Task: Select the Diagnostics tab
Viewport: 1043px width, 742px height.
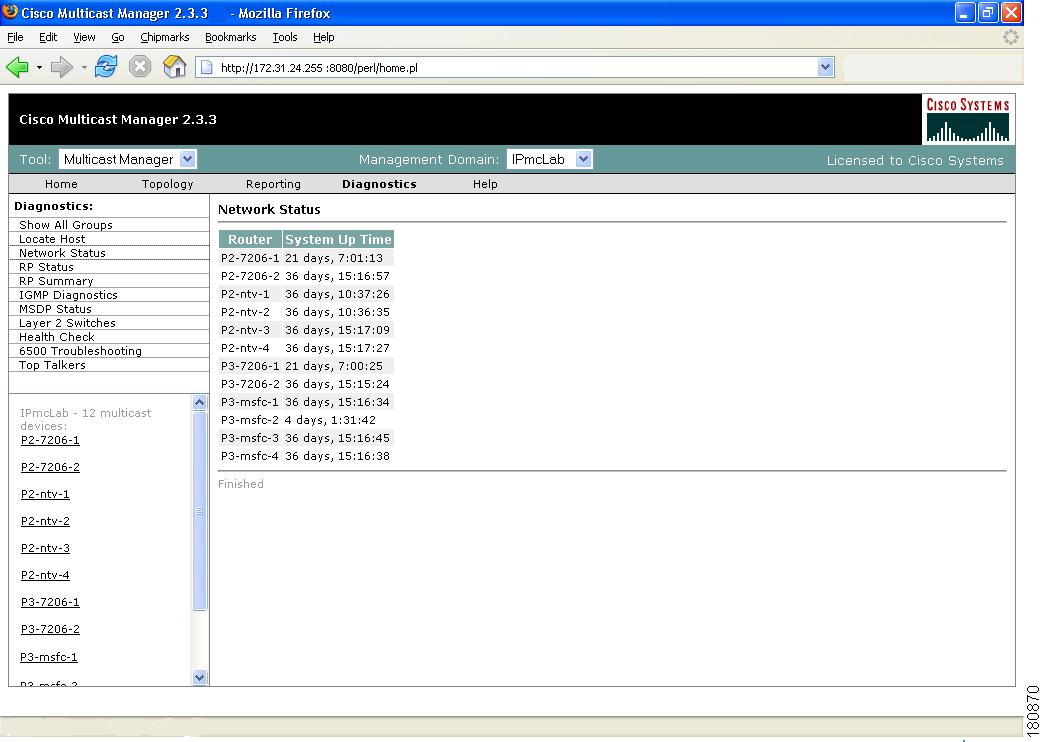Action: [x=379, y=184]
